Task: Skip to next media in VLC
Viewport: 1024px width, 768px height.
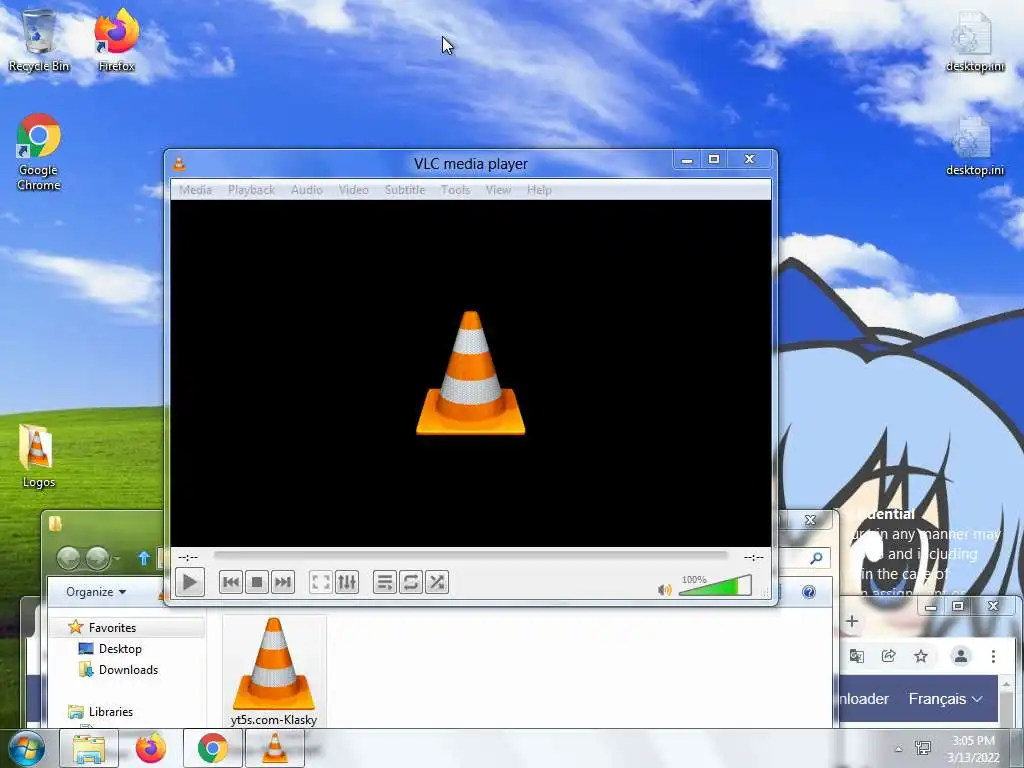Action: [283, 582]
